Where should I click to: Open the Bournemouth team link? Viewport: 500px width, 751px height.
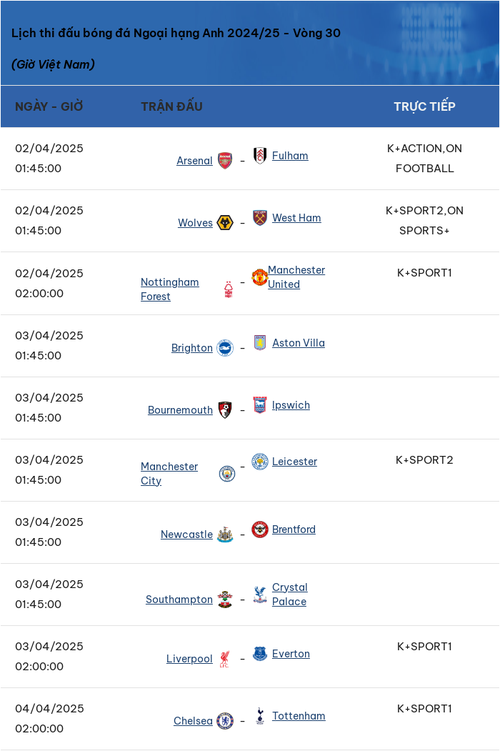click(x=180, y=410)
